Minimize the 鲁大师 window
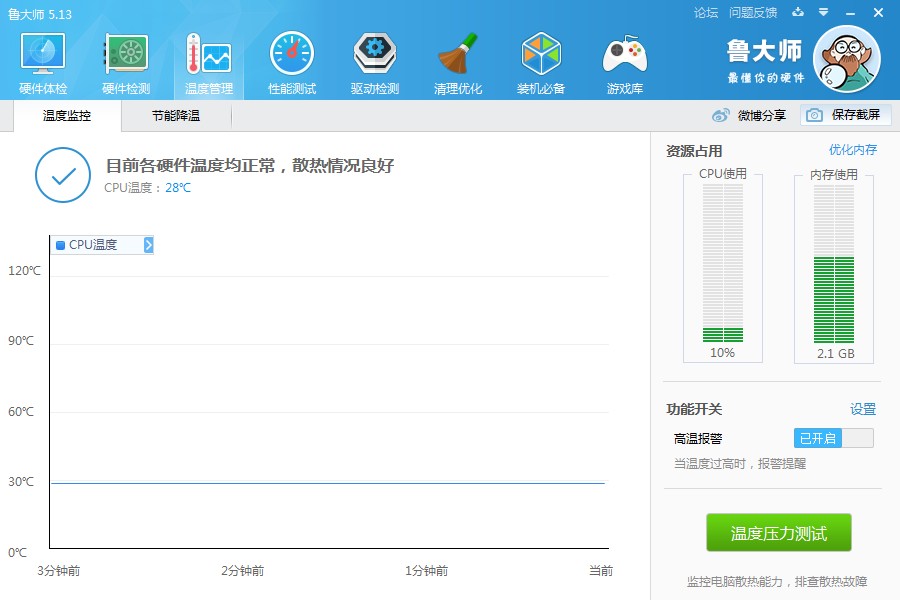This screenshot has height=600, width=900. [x=851, y=13]
